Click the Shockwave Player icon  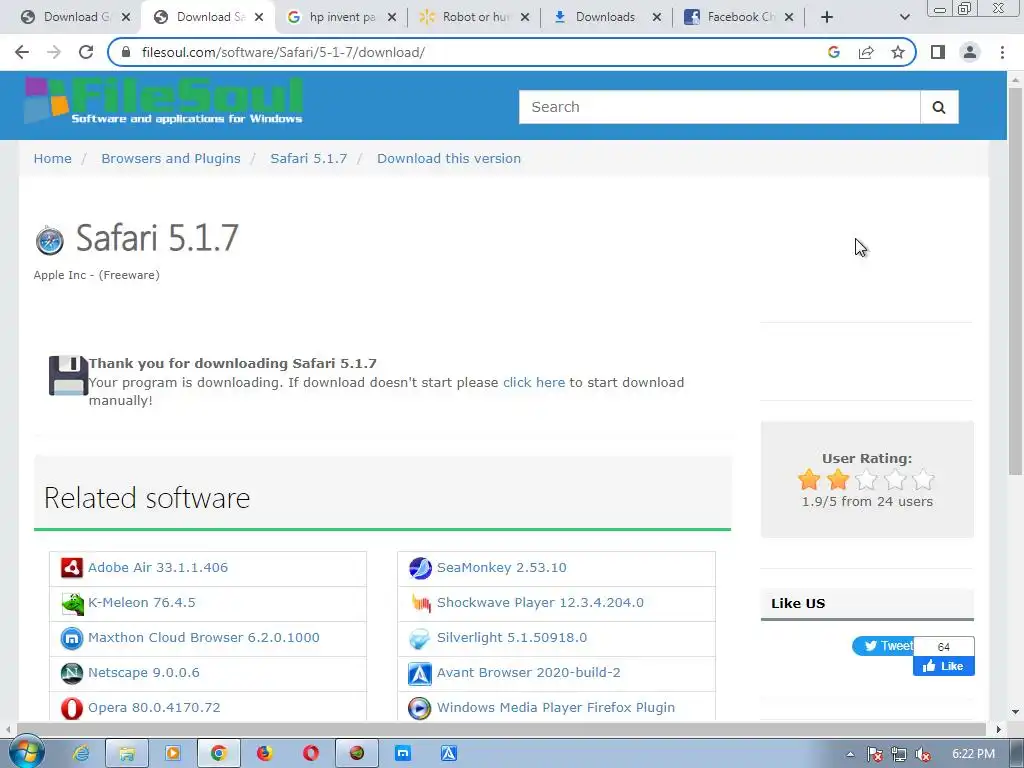[x=420, y=603]
